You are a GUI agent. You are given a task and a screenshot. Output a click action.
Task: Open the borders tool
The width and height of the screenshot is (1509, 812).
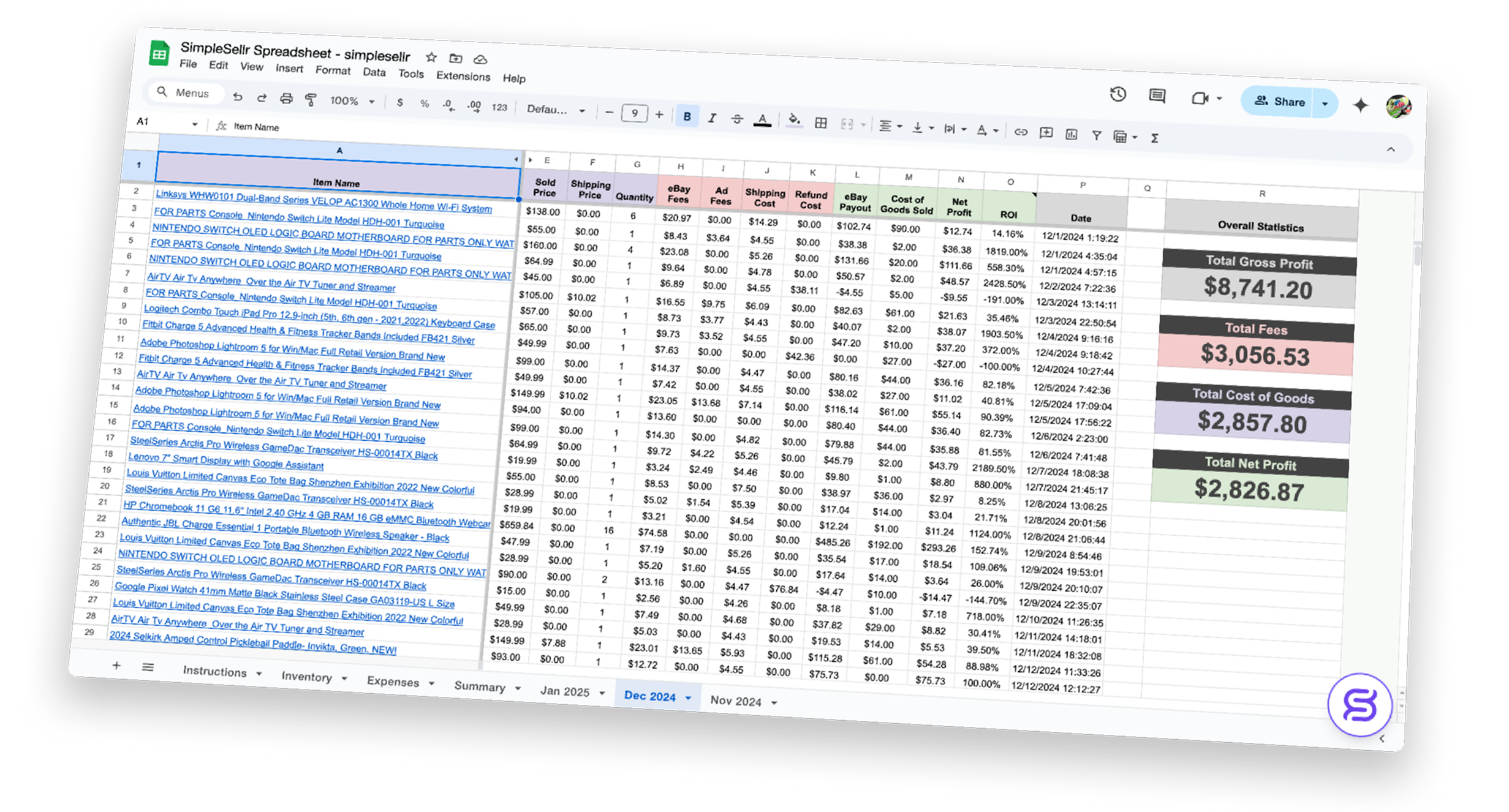[820, 122]
